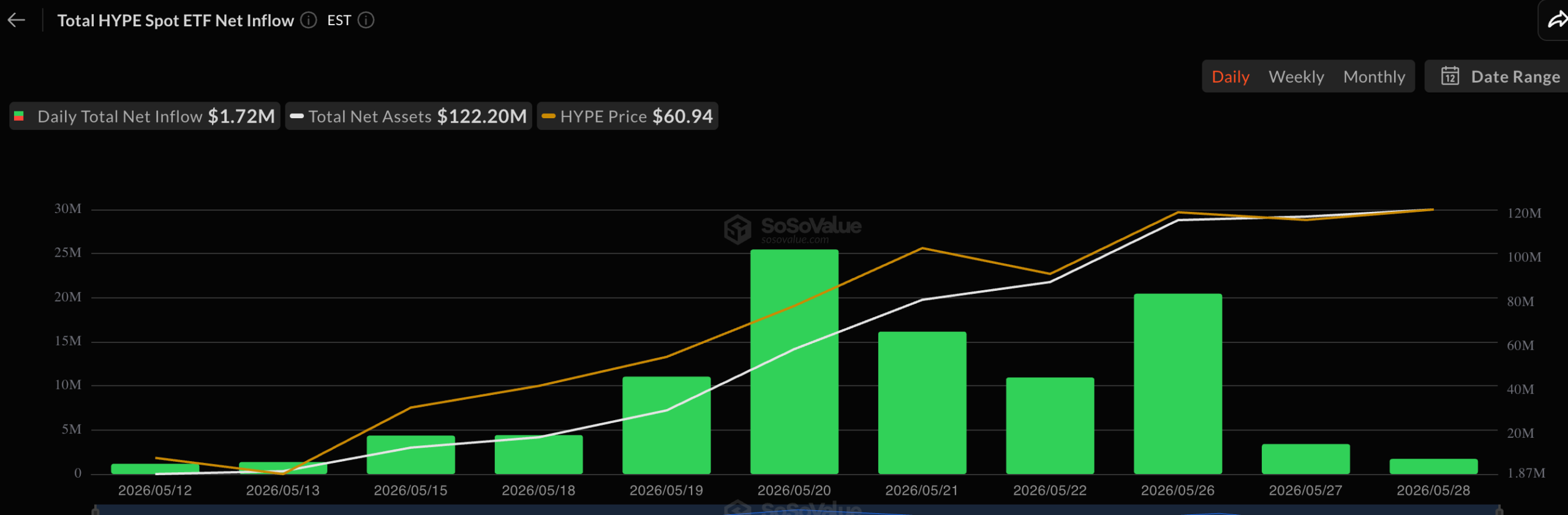This screenshot has height=515, width=1568.
Task: Toggle Daily Total Net Inflow series
Action: [x=145, y=116]
